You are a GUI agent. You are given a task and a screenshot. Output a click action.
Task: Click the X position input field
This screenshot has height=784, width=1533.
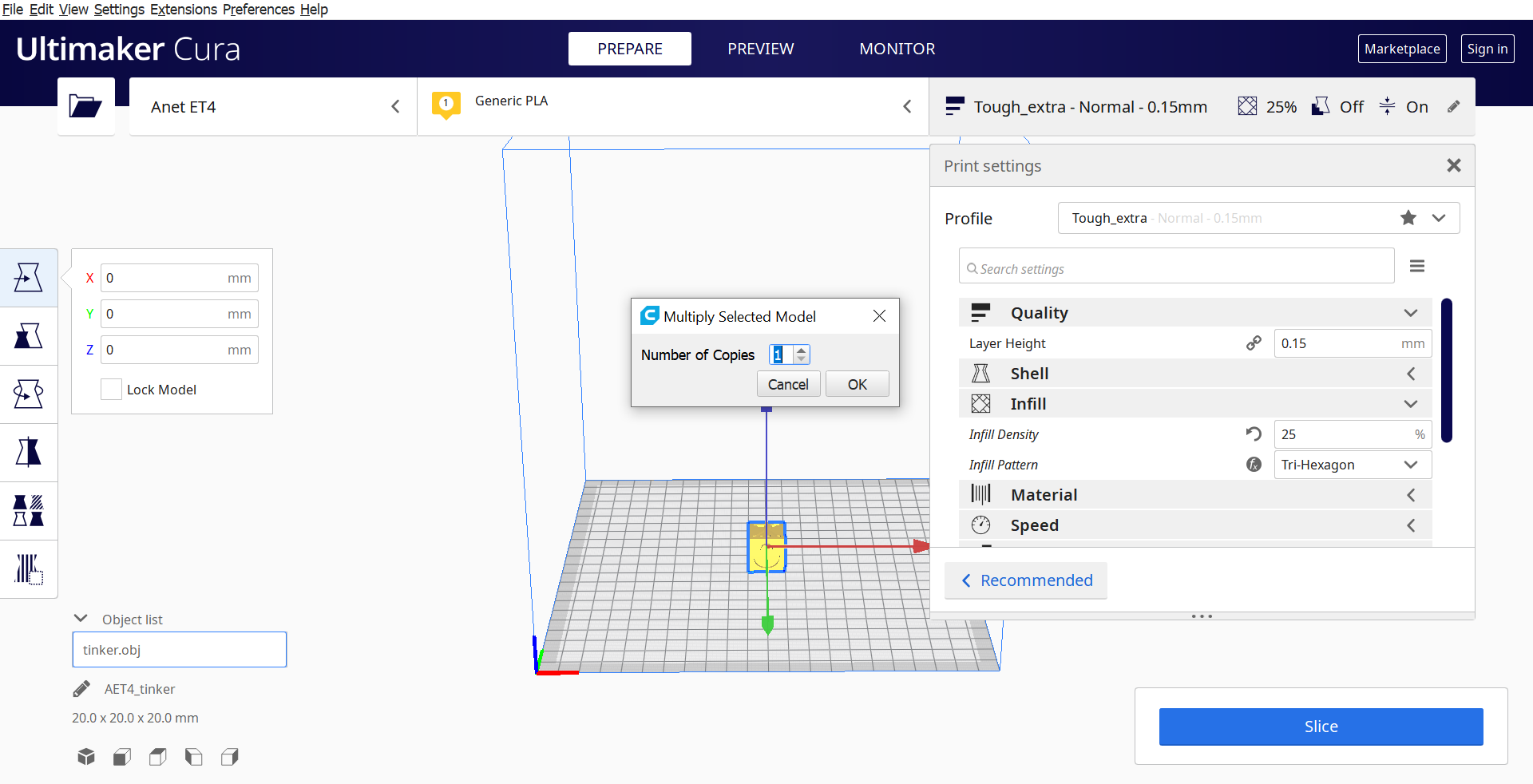[x=180, y=278]
